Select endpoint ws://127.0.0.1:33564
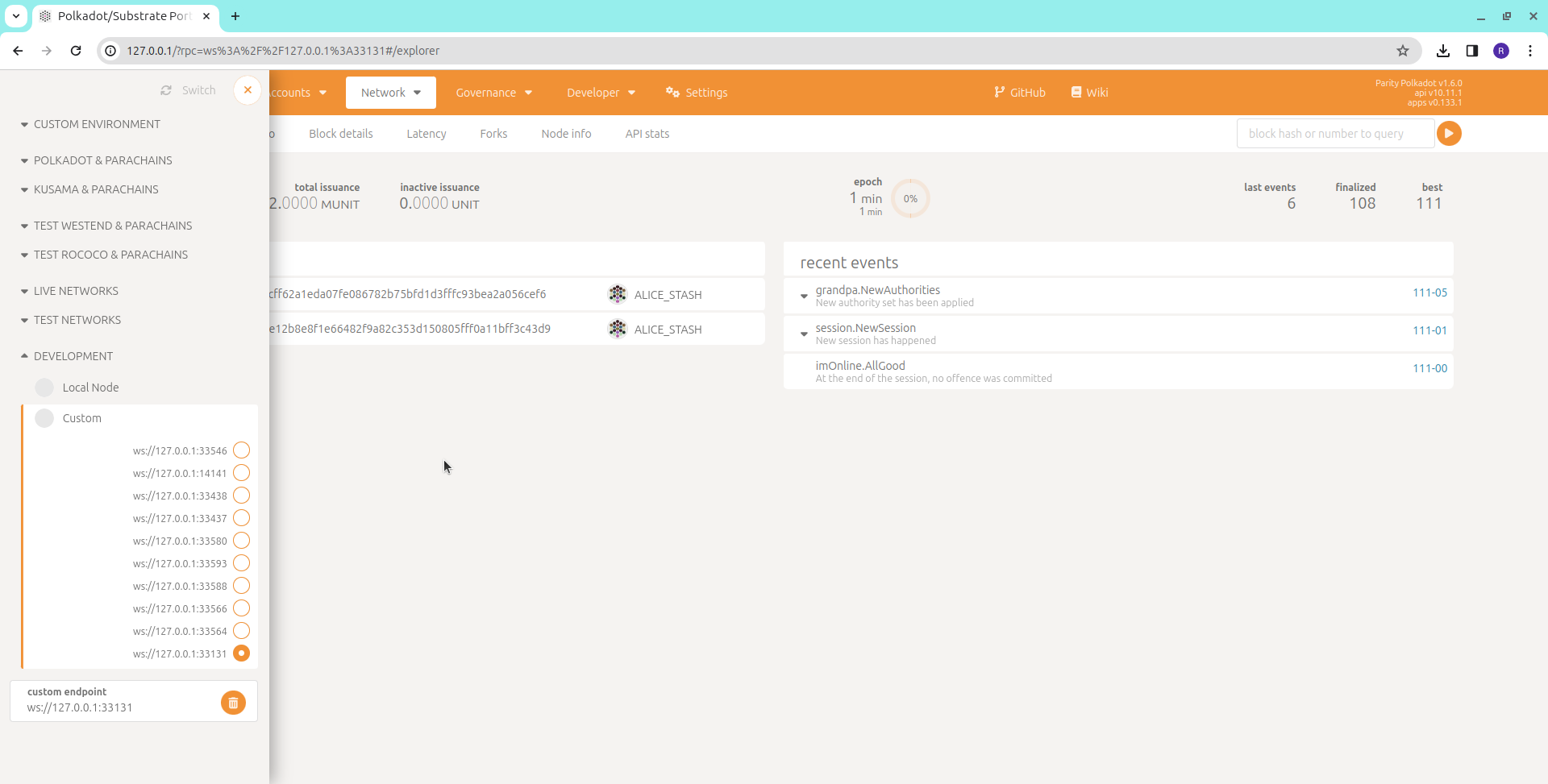This screenshot has width=1548, height=784. pyautogui.click(x=241, y=631)
